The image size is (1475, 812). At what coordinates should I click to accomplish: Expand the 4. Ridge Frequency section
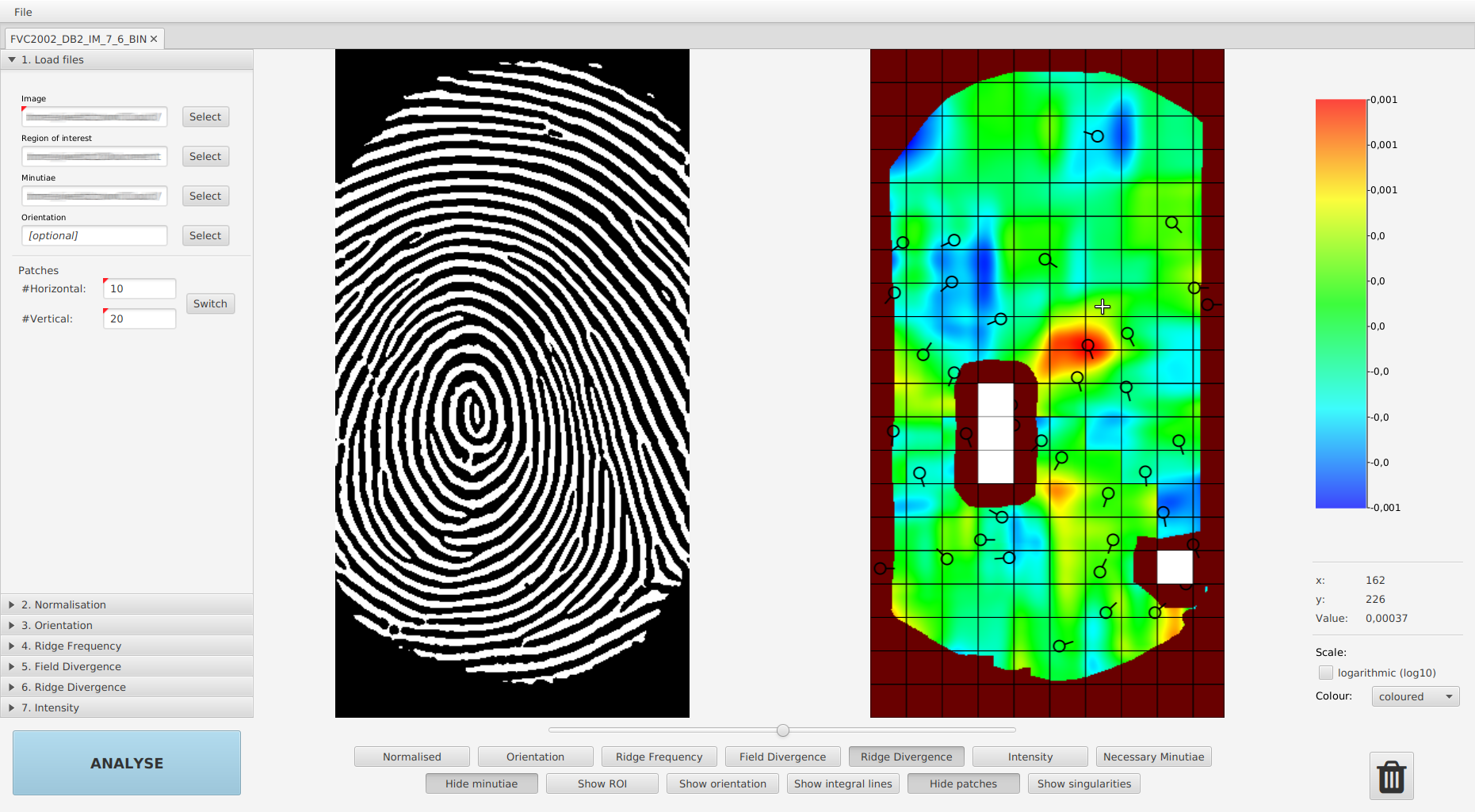tap(127, 646)
